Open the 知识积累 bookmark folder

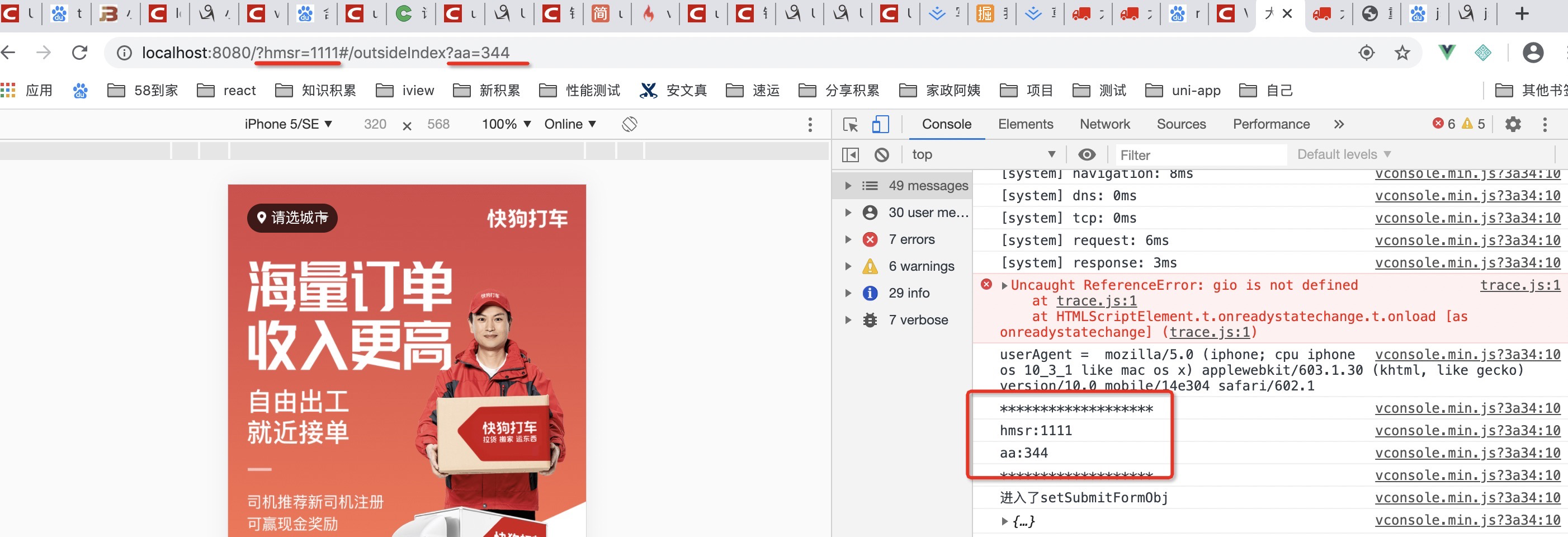(315, 91)
